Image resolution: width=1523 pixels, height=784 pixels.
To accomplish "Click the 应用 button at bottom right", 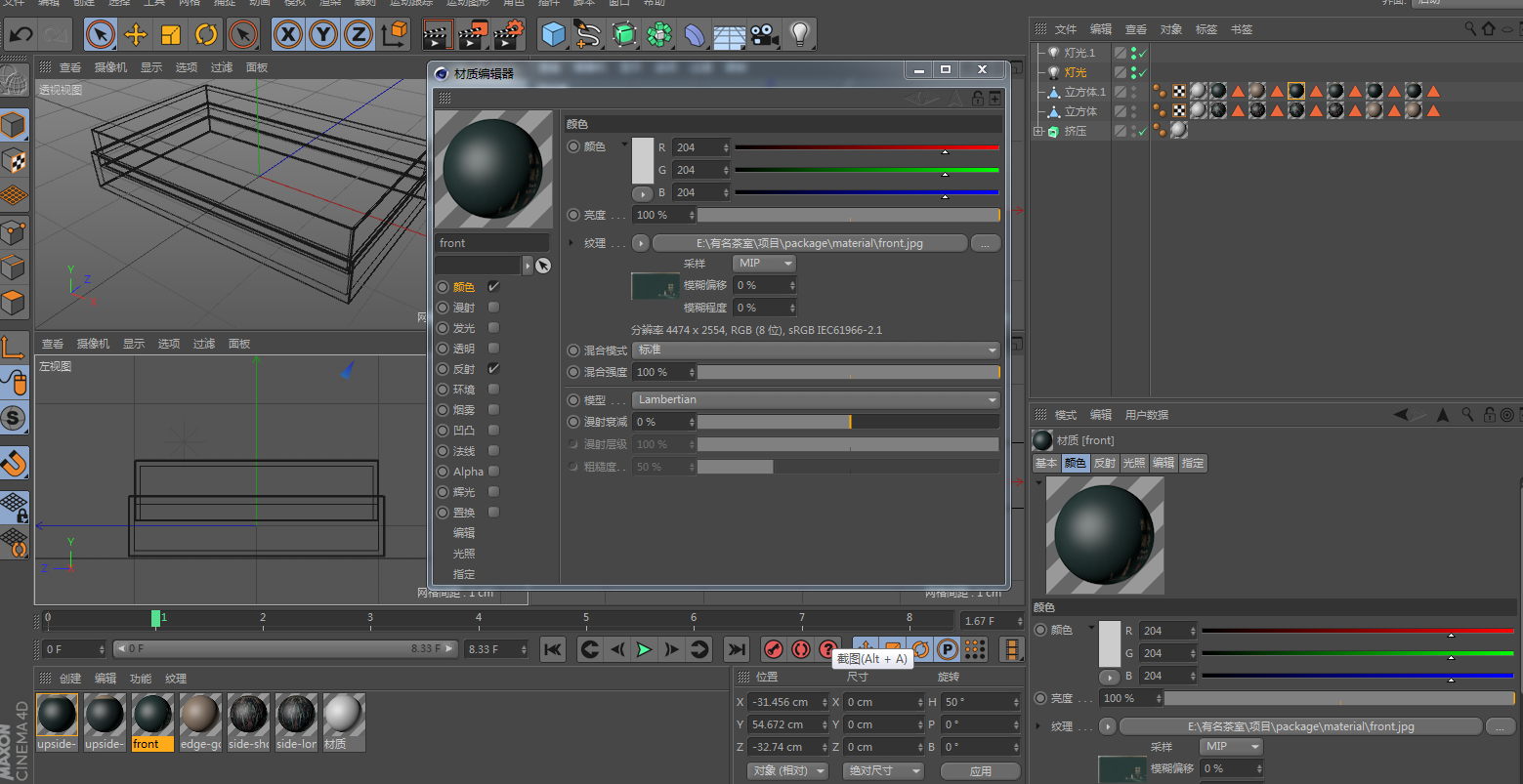I will tap(980, 770).
